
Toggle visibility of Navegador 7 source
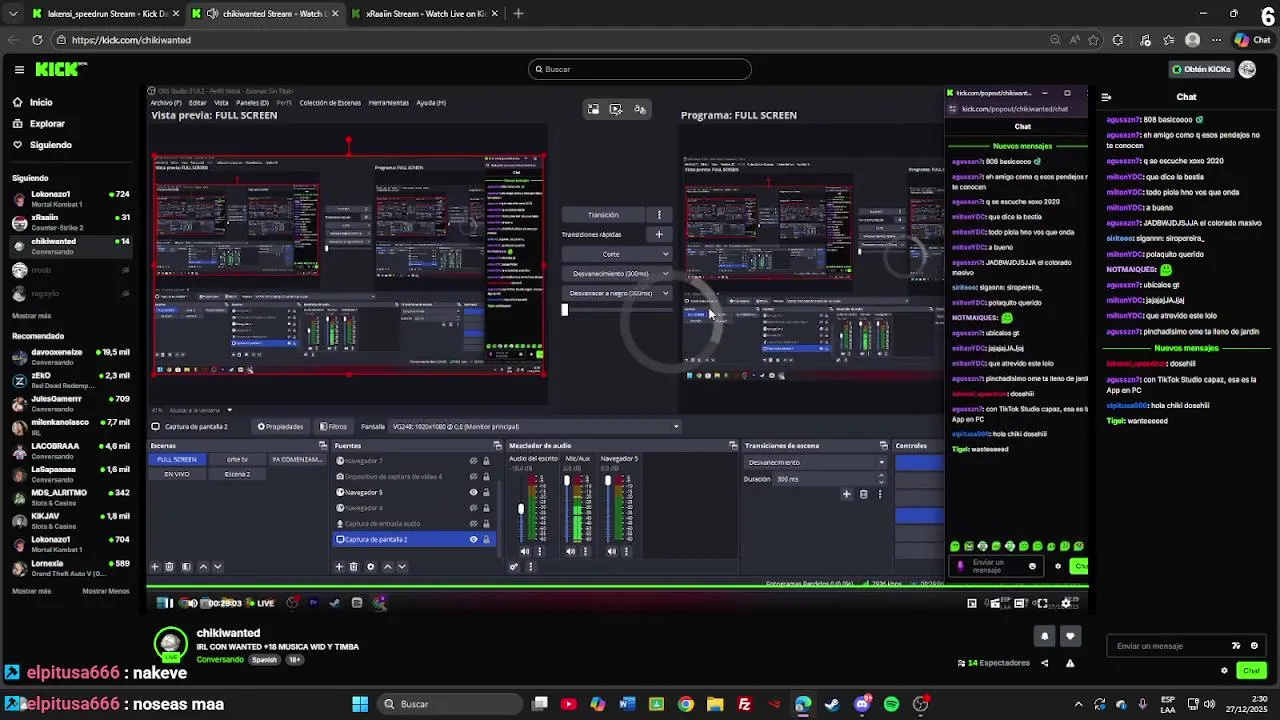(474, 461)
